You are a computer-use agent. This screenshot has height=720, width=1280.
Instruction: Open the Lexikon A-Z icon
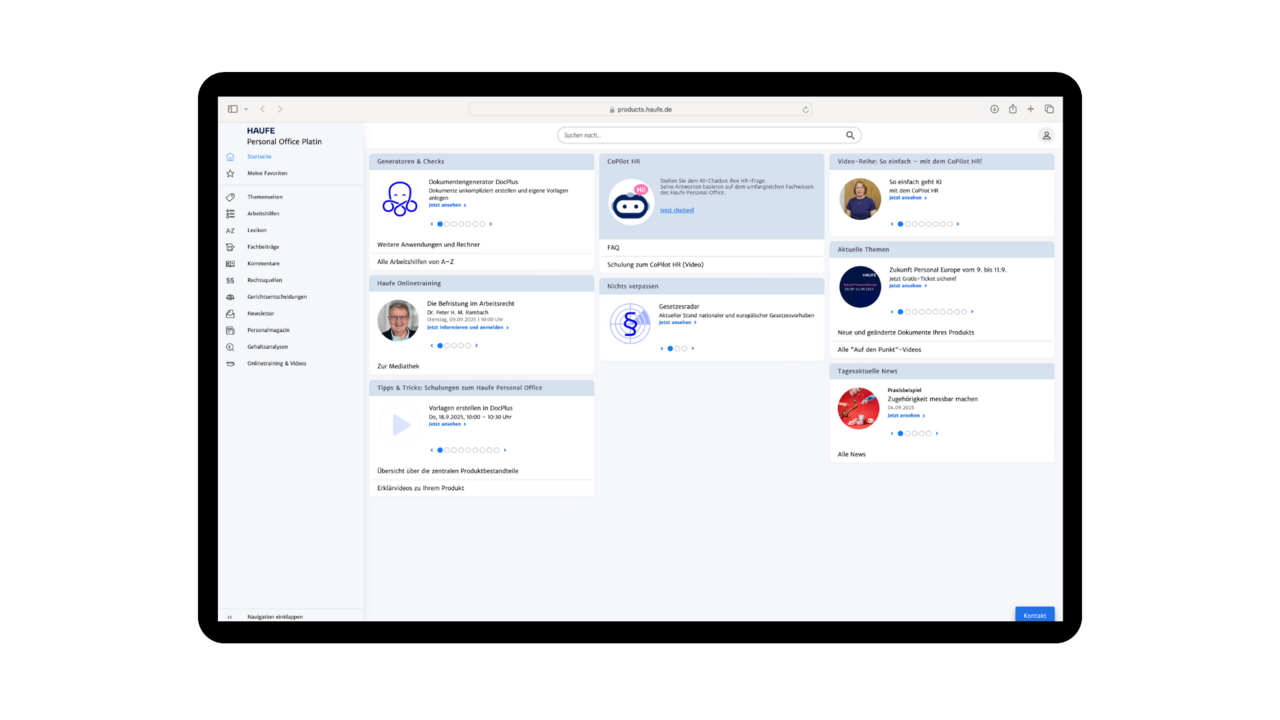230,230
